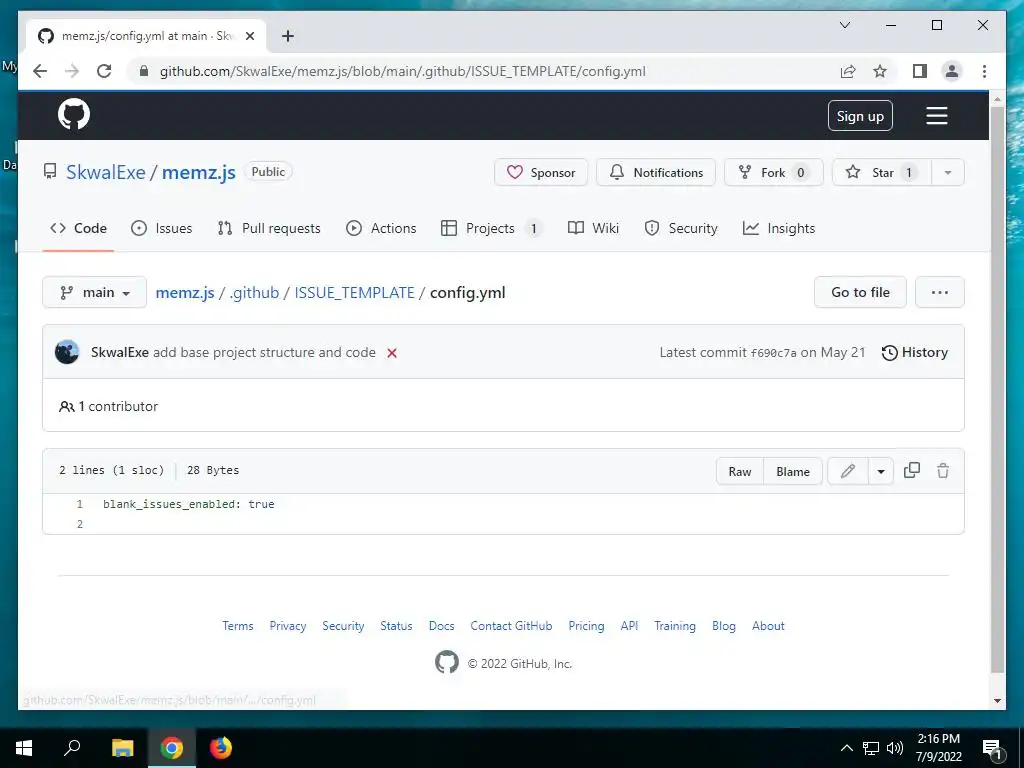The image size is (1024, 768).
Task: Open the SkwalExe owner link
Action: [106, 172]
